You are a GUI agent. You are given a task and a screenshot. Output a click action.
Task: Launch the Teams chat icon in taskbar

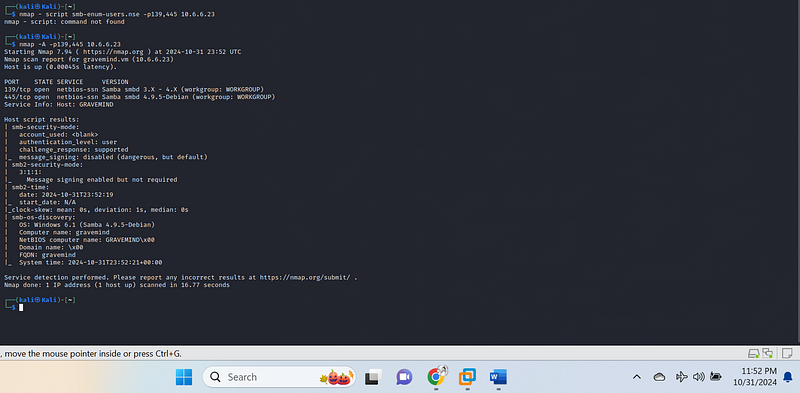[x=404, y=377]
